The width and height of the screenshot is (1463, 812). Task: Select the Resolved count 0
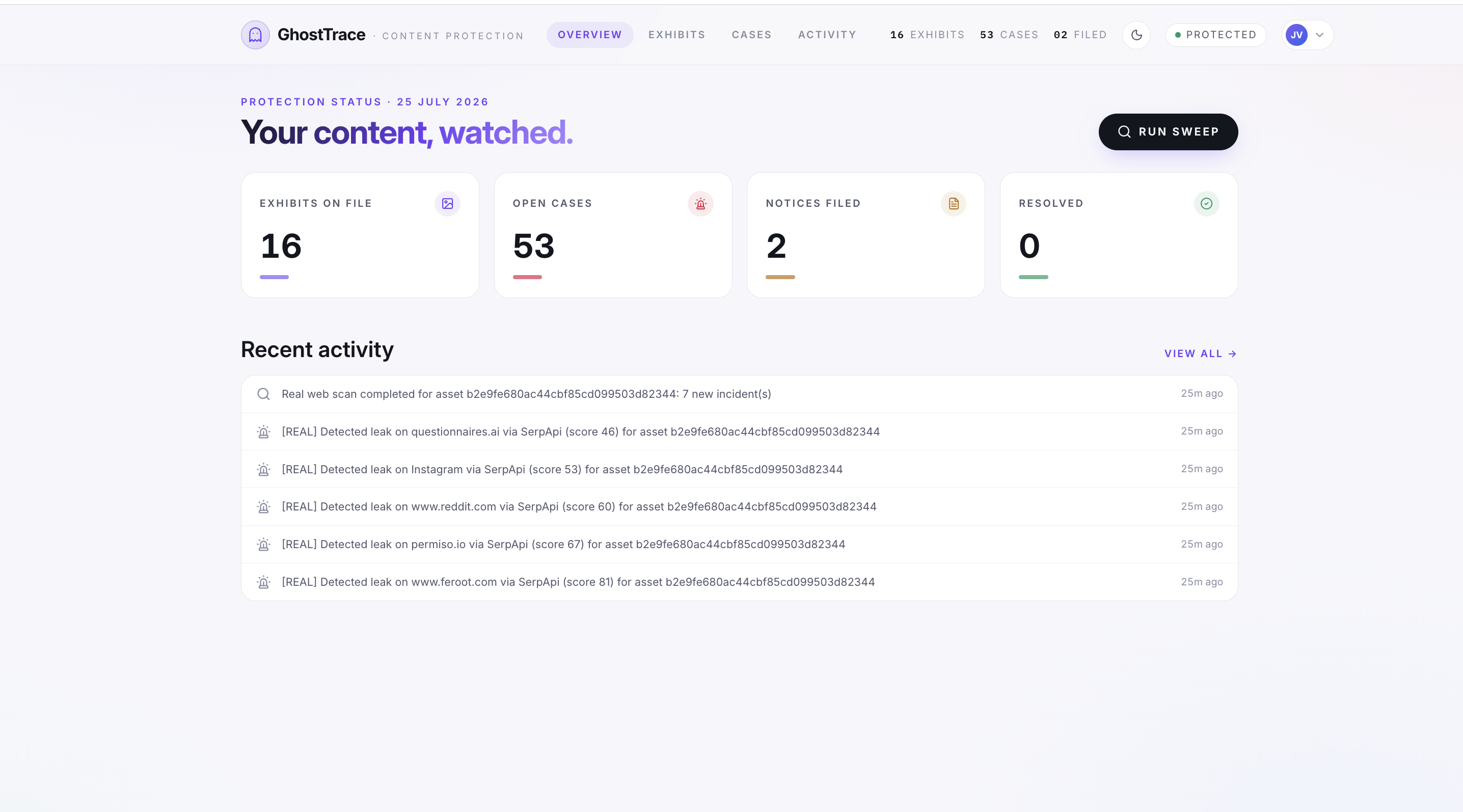point(1029,246)
